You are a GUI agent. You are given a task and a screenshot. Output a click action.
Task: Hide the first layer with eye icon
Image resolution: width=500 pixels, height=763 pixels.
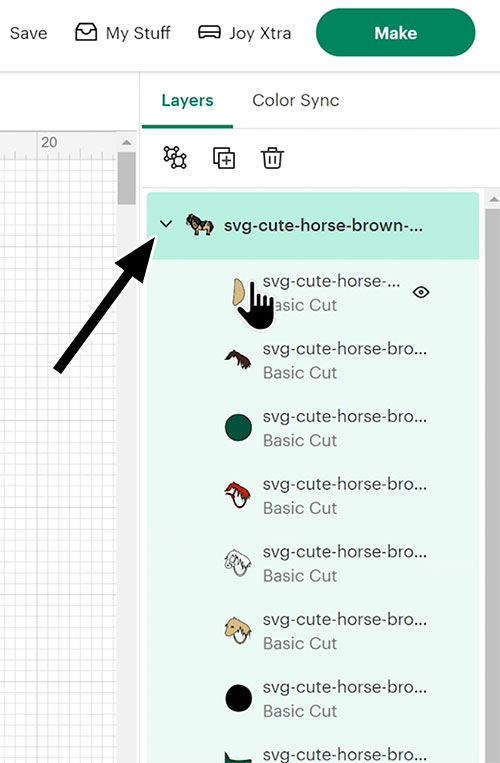421,292
